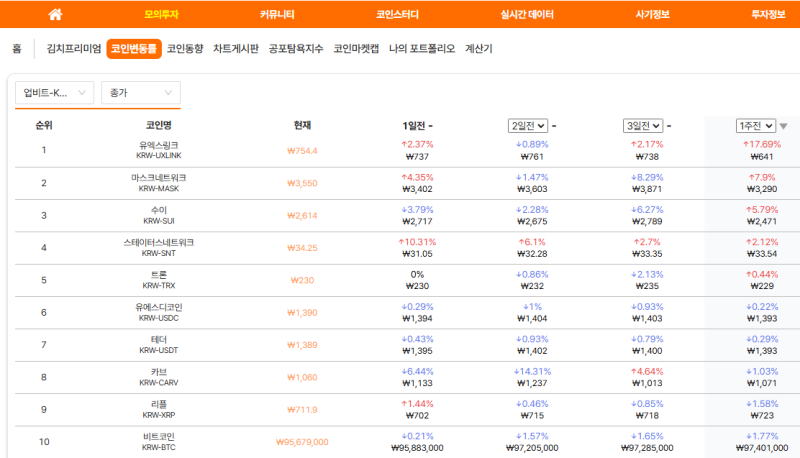Open the 비트코인 KRW-BTC coin
This screenshot has height=458, width=800.
[159, 442]
